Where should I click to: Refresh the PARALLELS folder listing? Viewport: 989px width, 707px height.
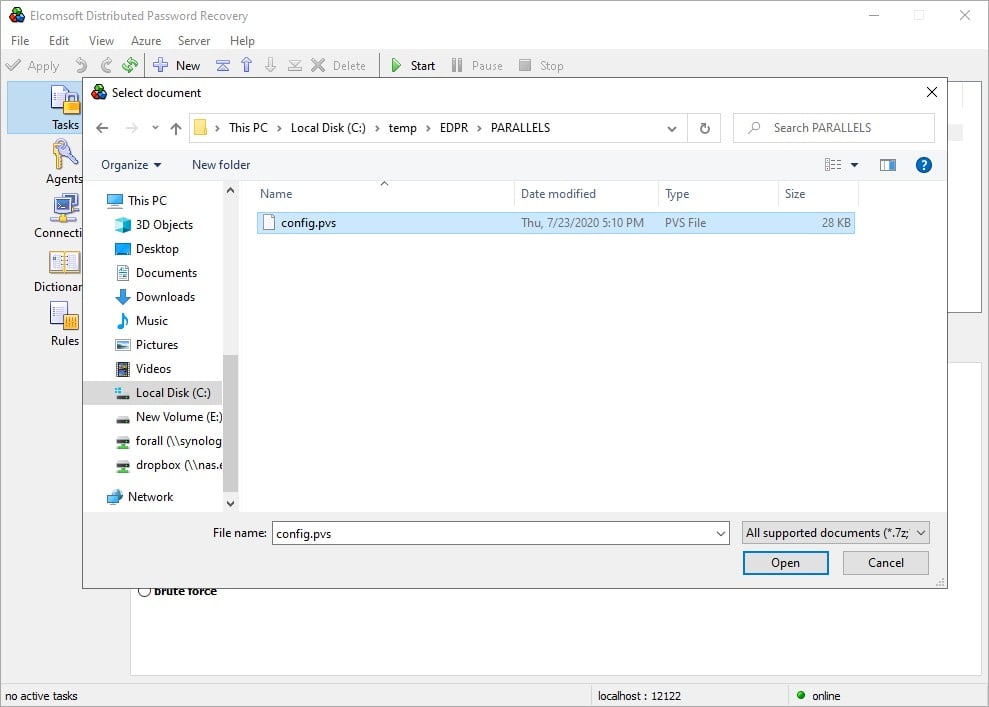click(705, 128)
